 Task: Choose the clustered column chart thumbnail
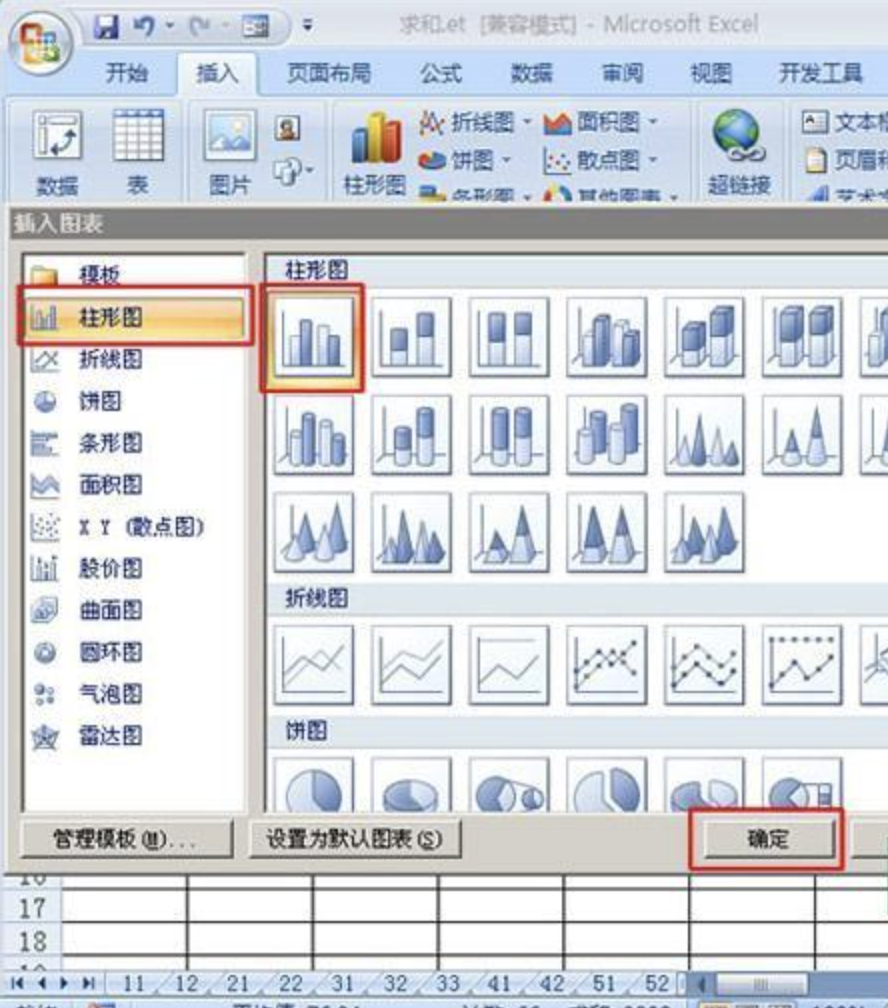(x=313, y=337)
